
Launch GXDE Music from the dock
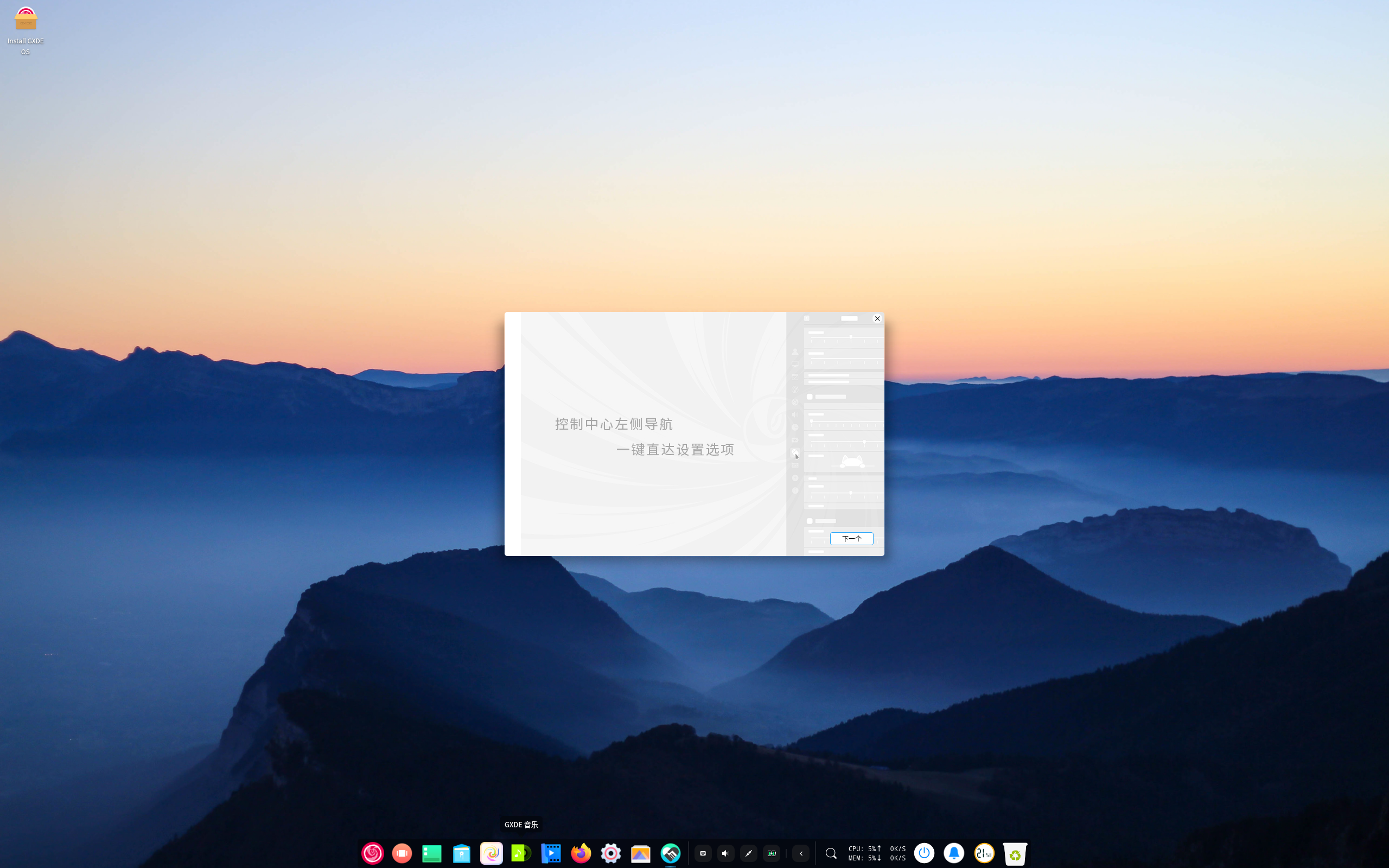[x=521, y=853]
